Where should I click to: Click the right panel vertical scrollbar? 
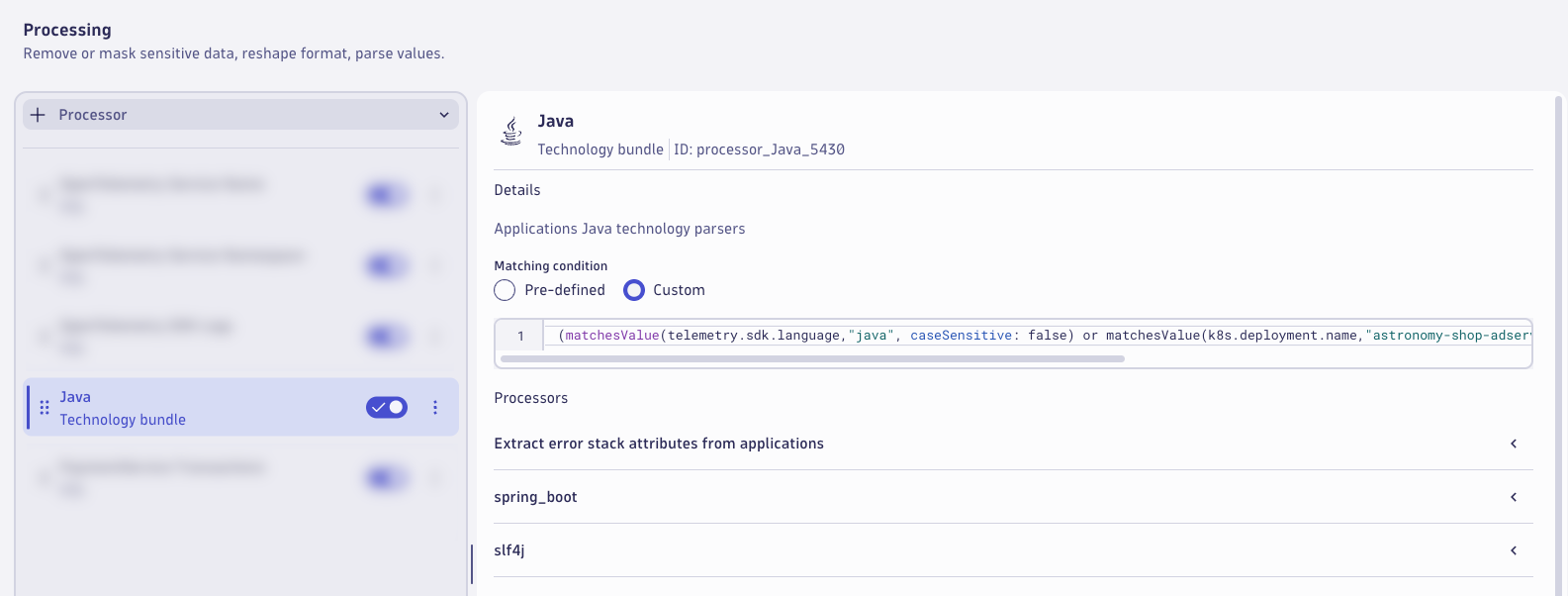point(1559,347)
